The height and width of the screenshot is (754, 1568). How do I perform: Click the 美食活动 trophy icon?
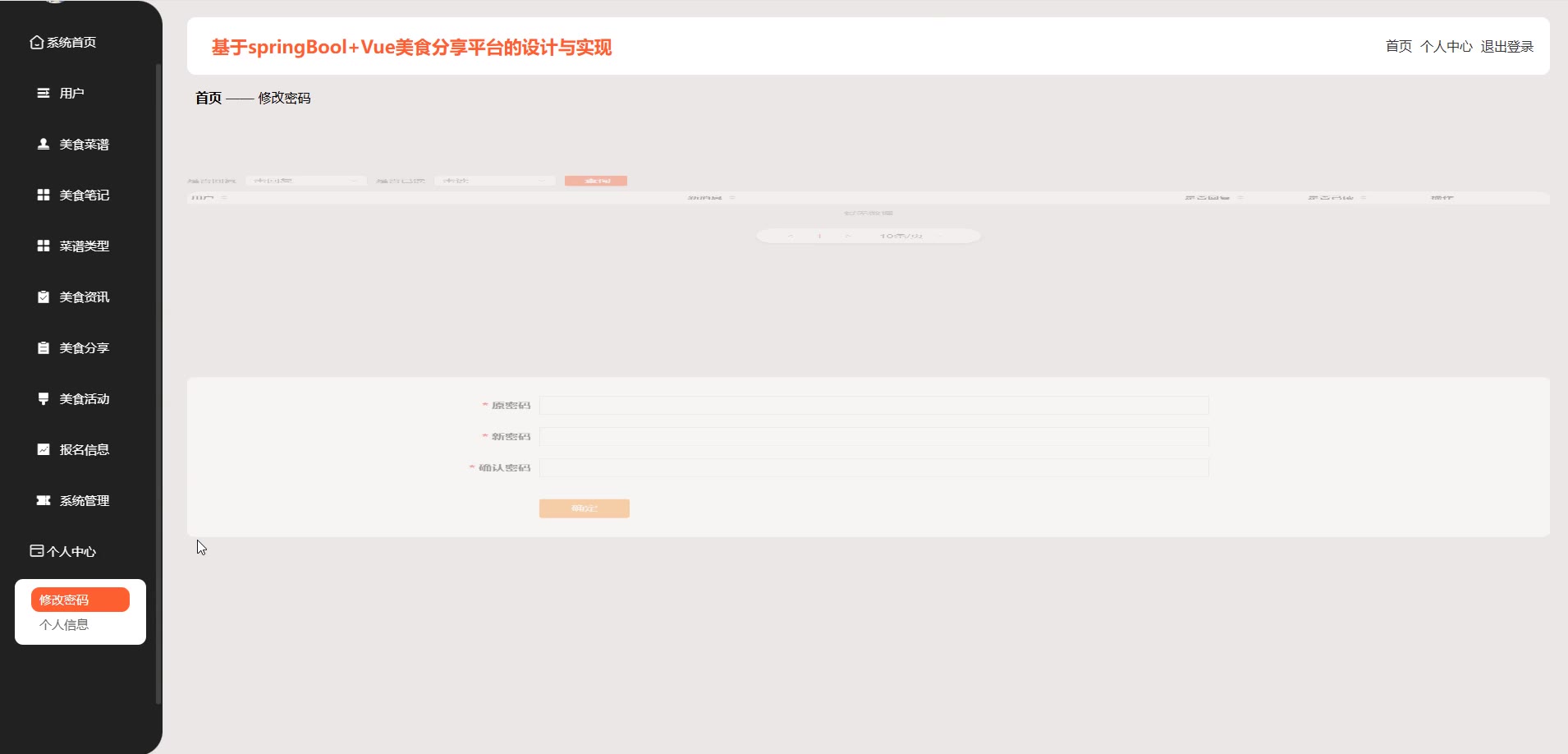click(x=44, y=398)
